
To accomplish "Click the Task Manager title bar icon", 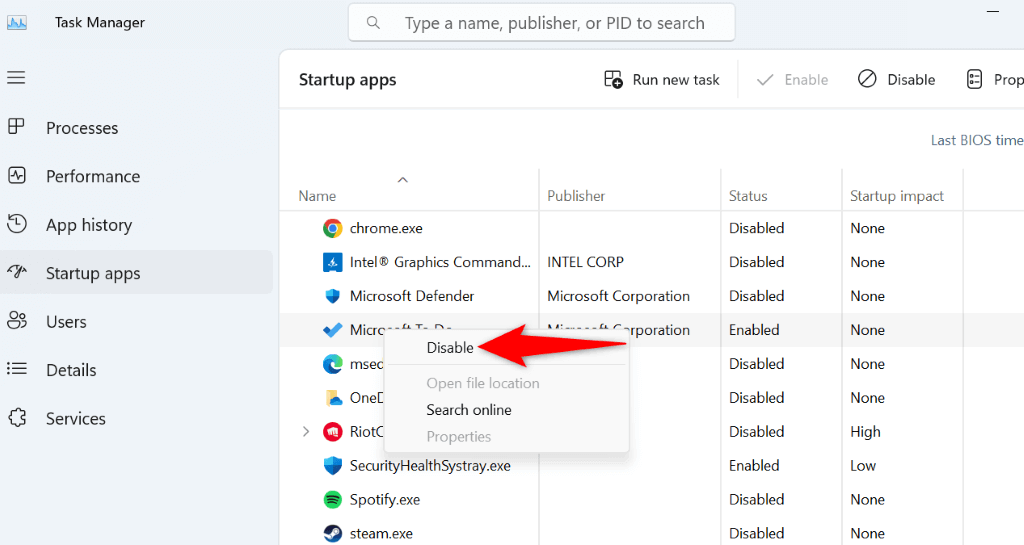I will pos(17,22).
